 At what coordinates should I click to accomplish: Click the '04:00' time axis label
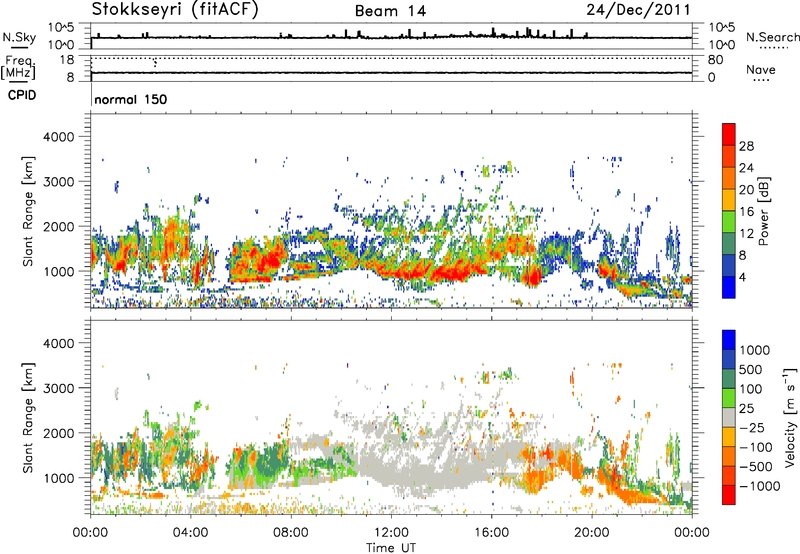tap(190, 533)
